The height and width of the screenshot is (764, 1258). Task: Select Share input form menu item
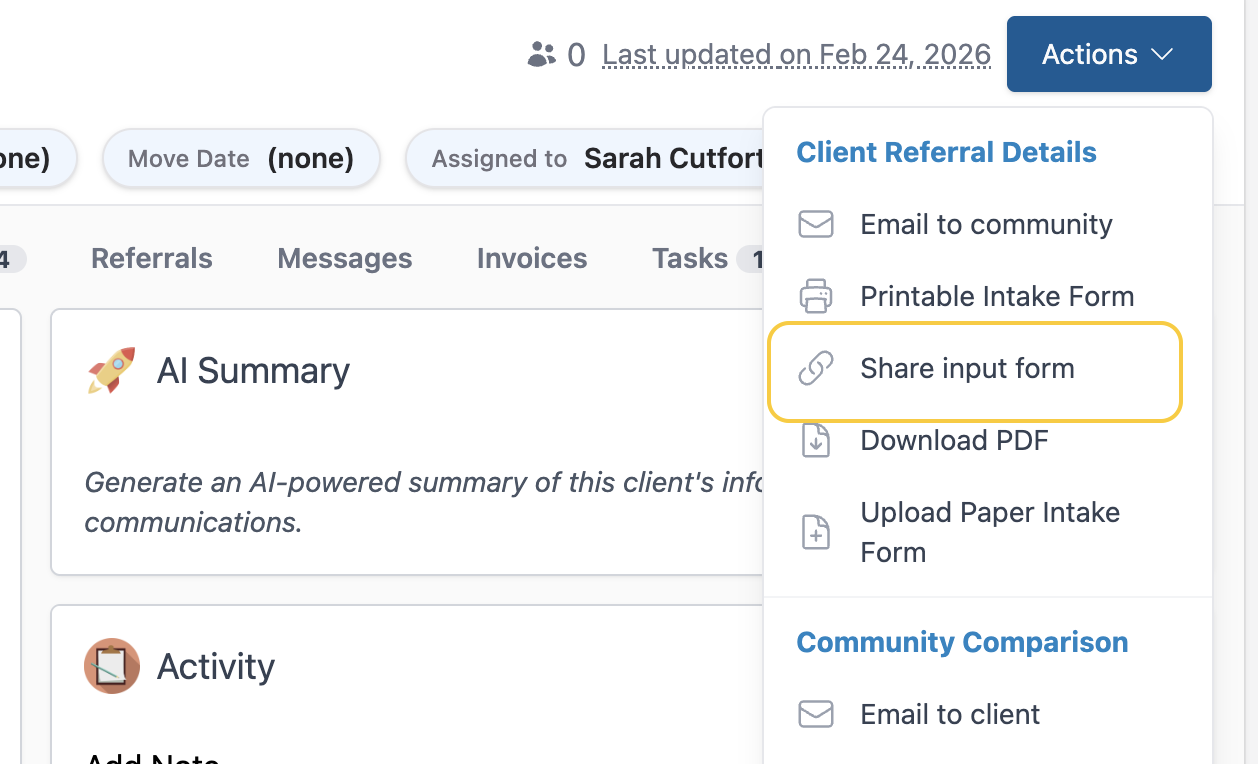(x=967, y=368)
